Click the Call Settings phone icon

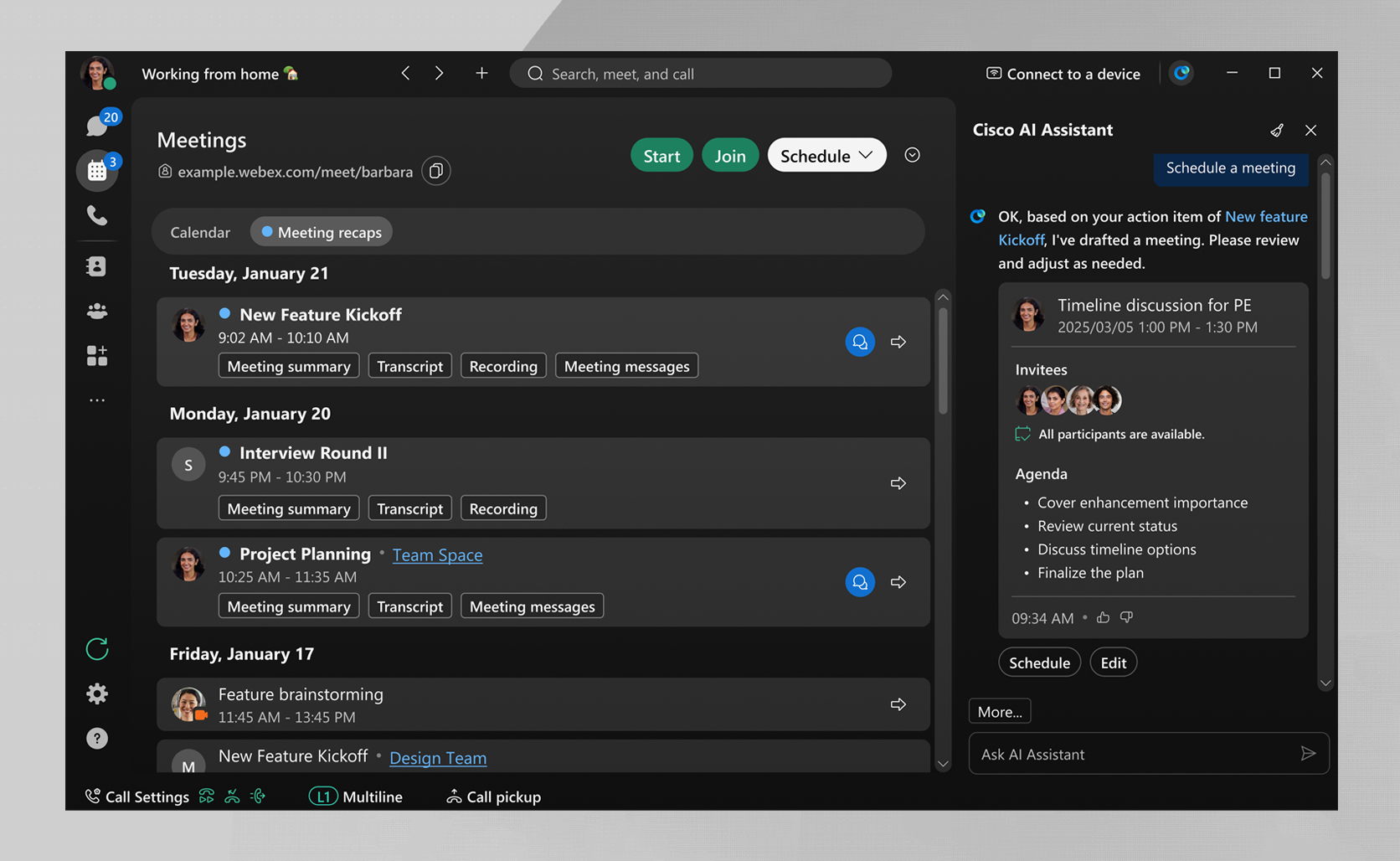coord(93,797)
